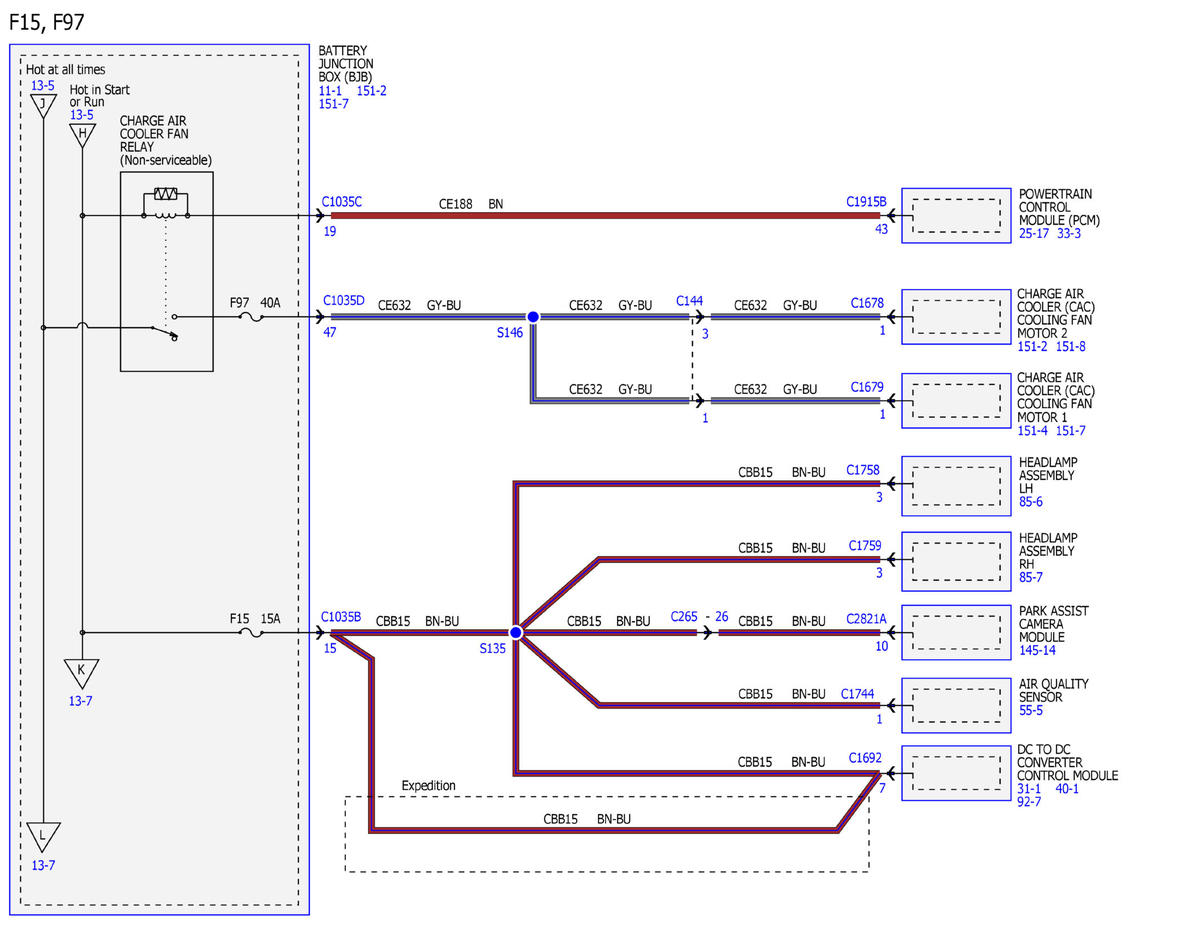Select the L off-page connector triangle
1200x927 pixels.
(43, 836)
